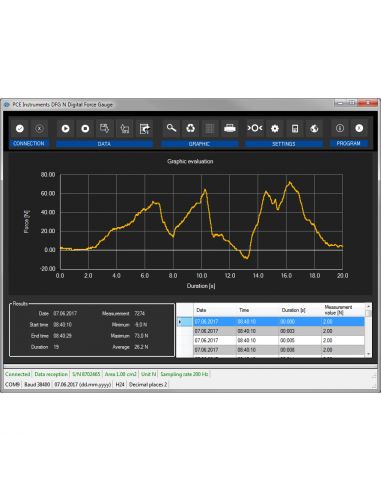Open settings with the gear icon
381x492 pixels.
click(275, 128)
